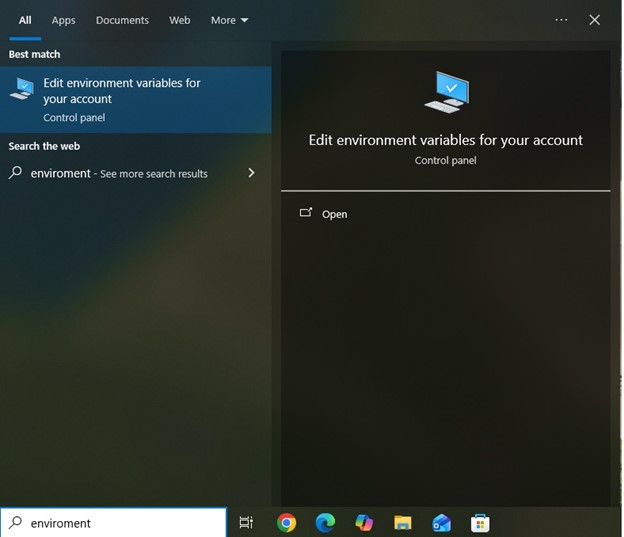Open Google Chrome from the taskbar
The width and height of the screenshot is (624, 537).
coord(287,523)
